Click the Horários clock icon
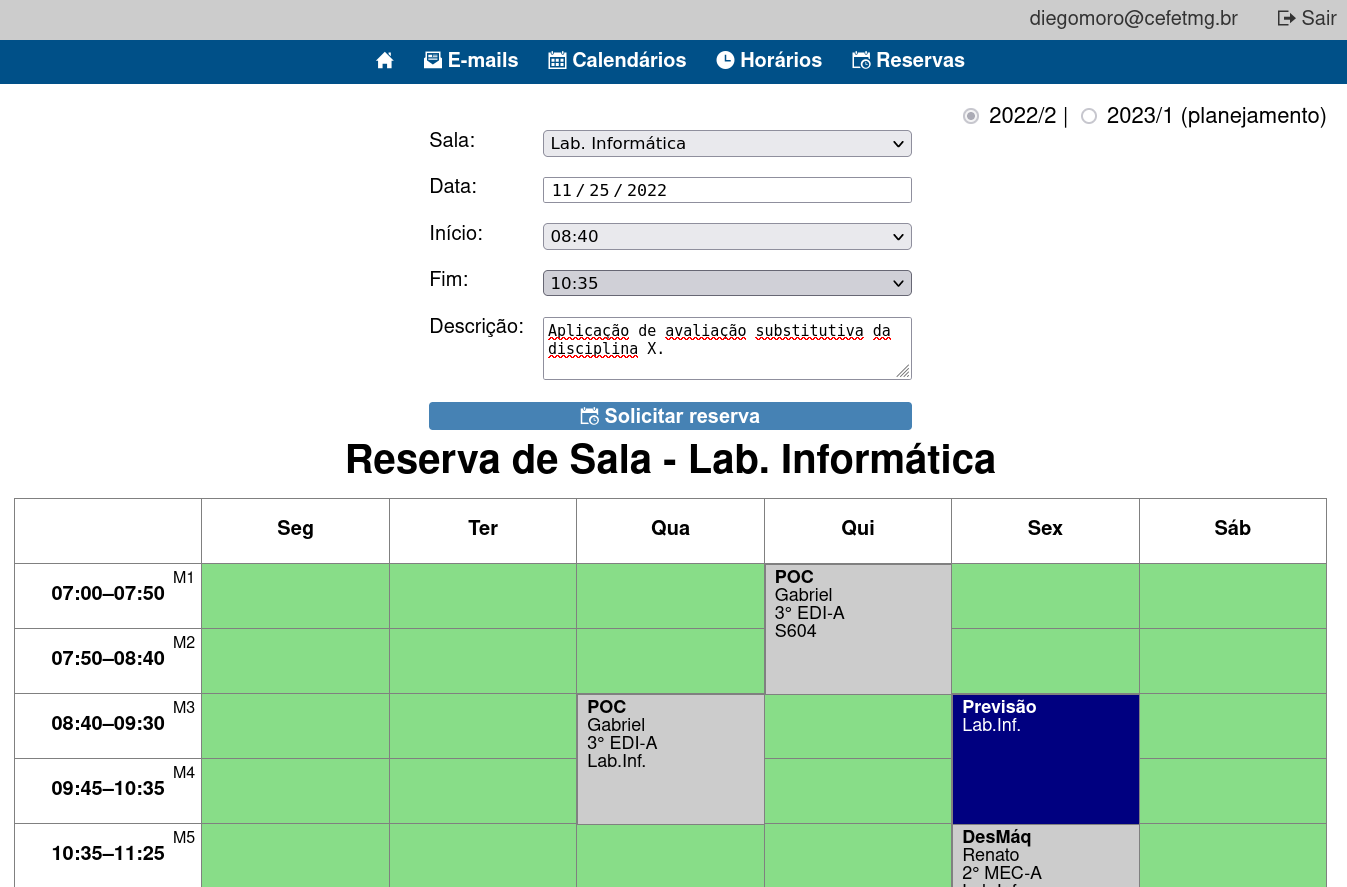 click(725, 60)
